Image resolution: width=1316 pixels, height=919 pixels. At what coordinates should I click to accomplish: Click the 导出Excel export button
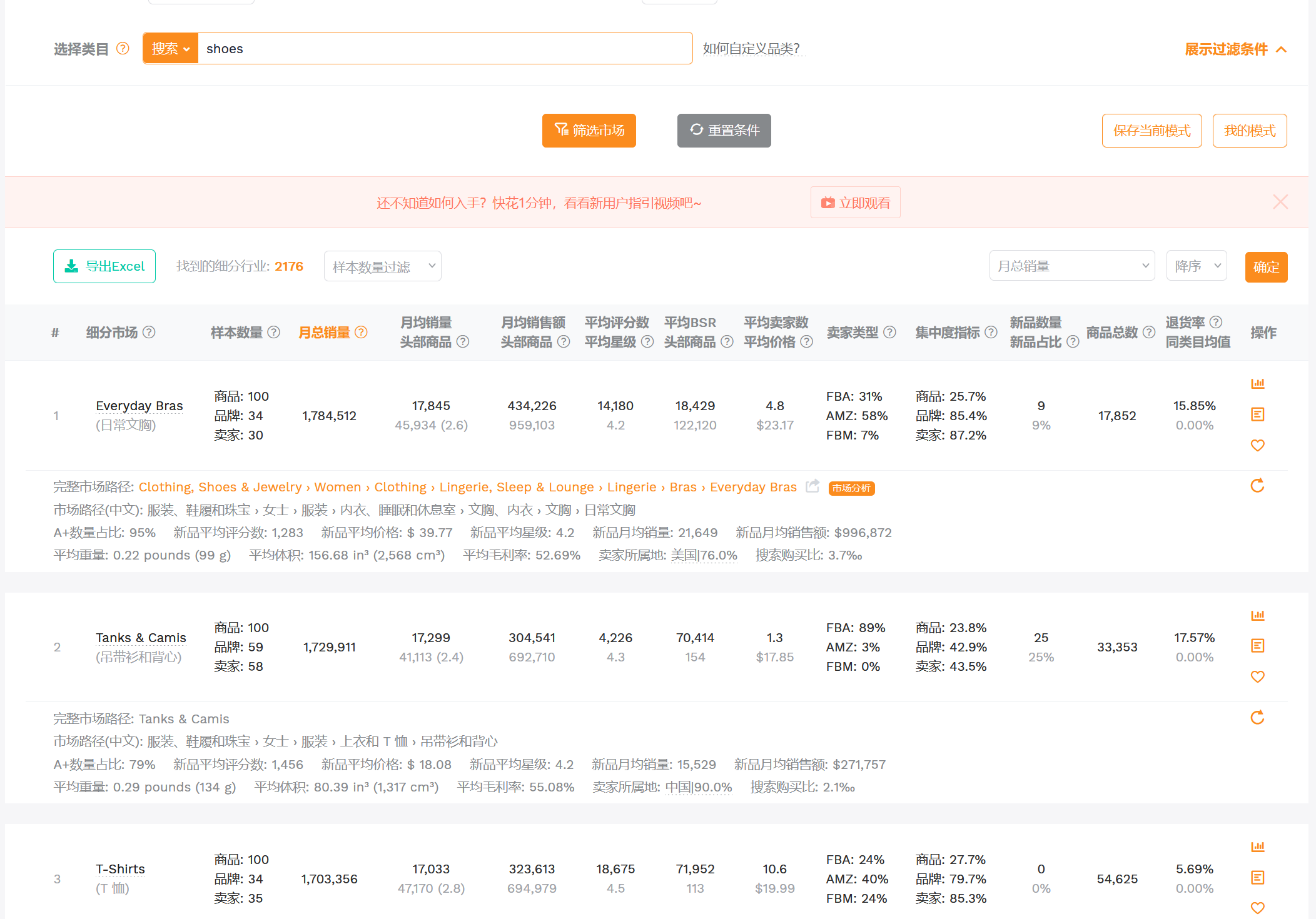click(x=104, y=266)
